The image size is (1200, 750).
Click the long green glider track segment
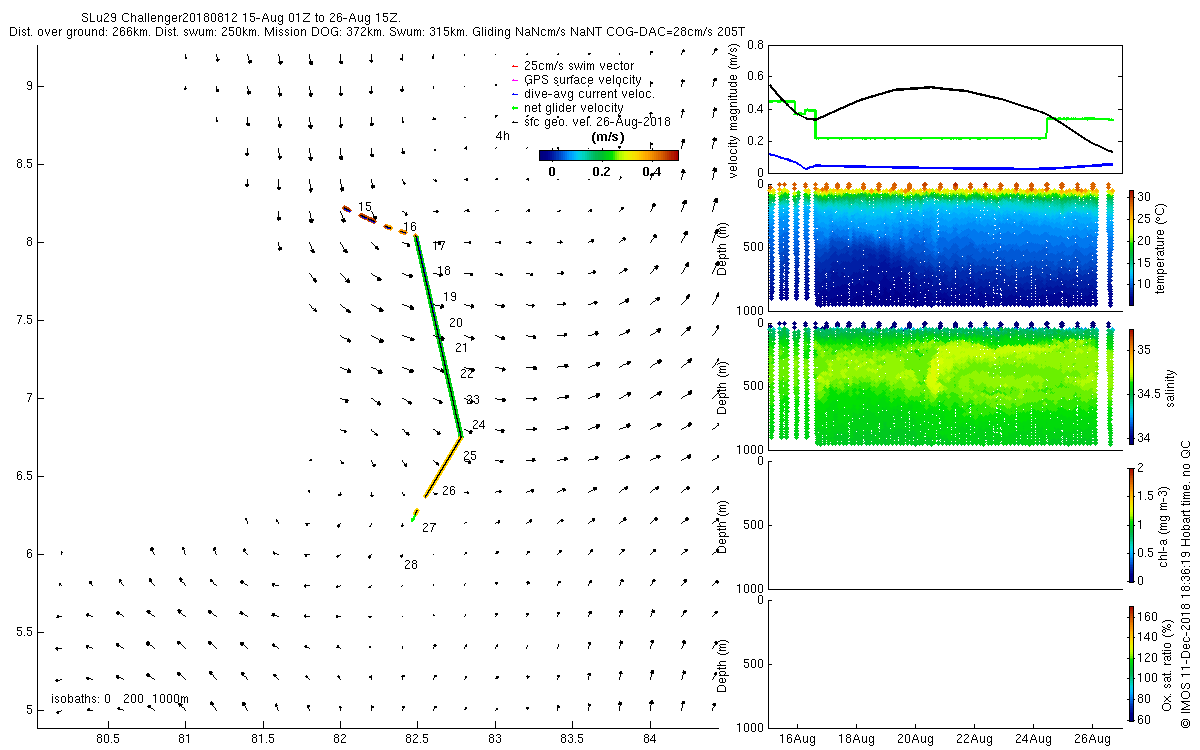pyautogui.click(x=438, y=335)
